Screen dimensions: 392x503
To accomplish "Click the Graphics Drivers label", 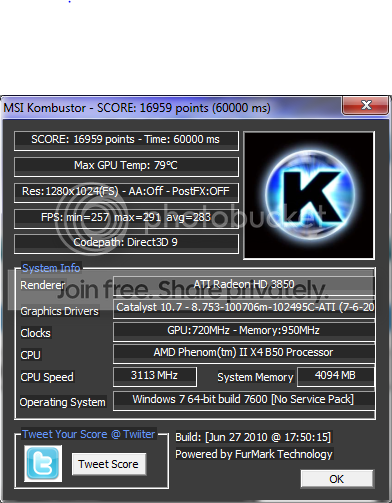I will click(59, 311).
